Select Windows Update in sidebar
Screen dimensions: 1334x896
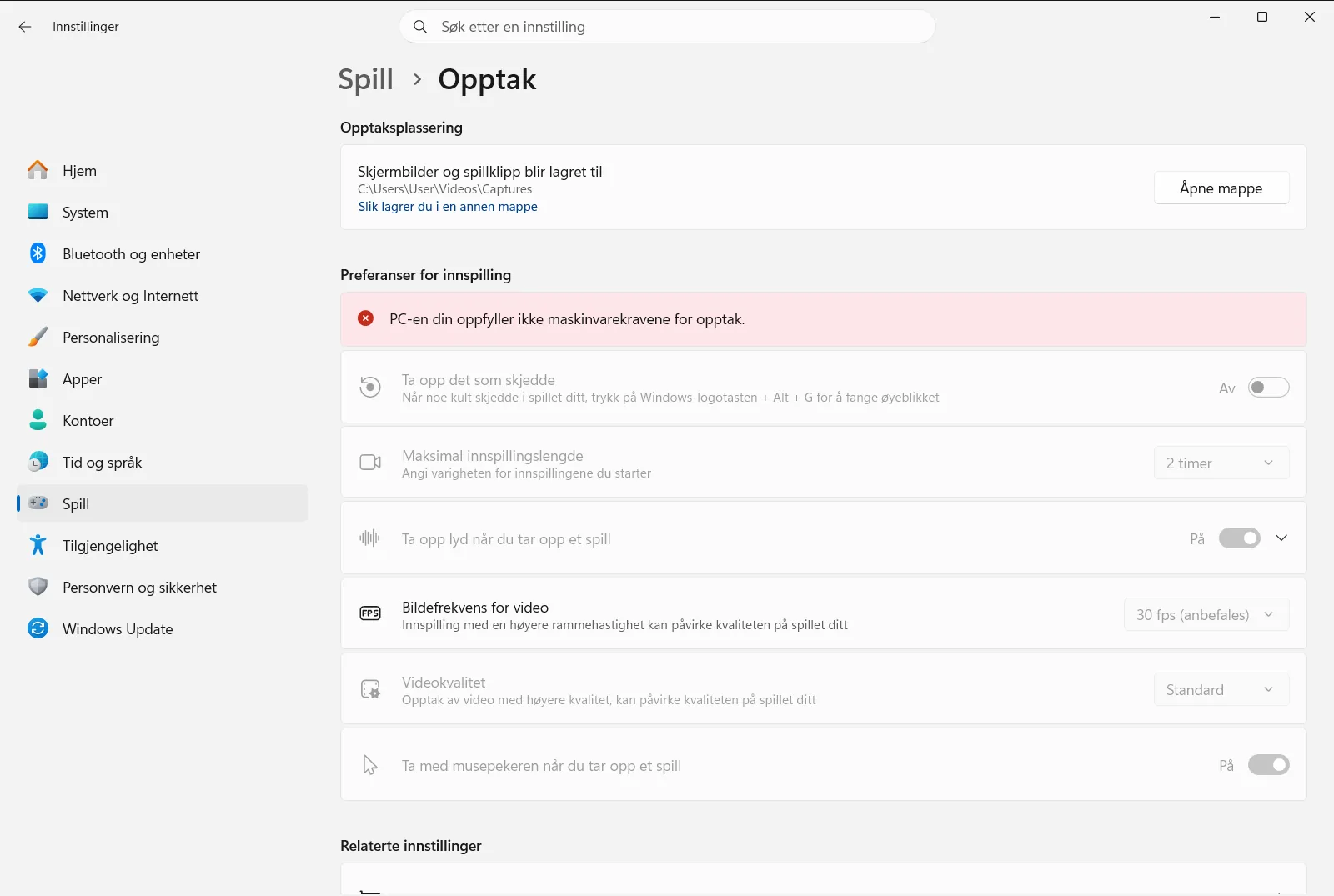[x=163, y=628]
